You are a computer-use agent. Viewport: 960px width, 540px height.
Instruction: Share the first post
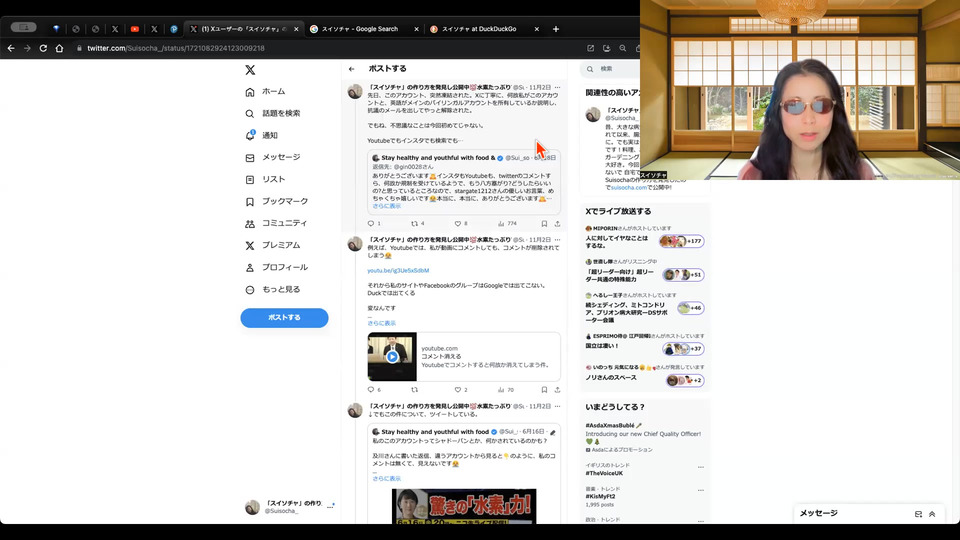557,223
